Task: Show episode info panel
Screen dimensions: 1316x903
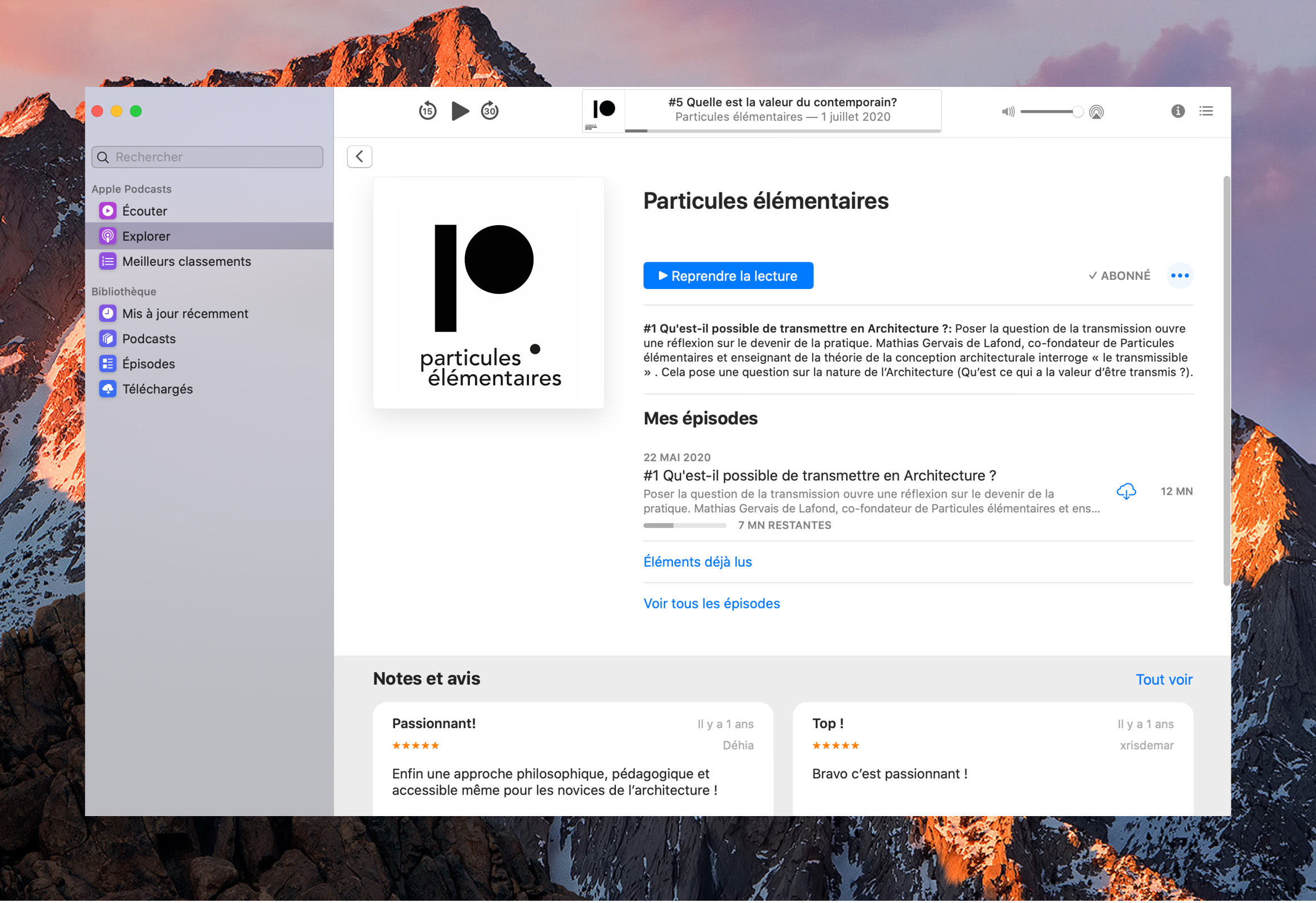Action: click(1178, 111)
